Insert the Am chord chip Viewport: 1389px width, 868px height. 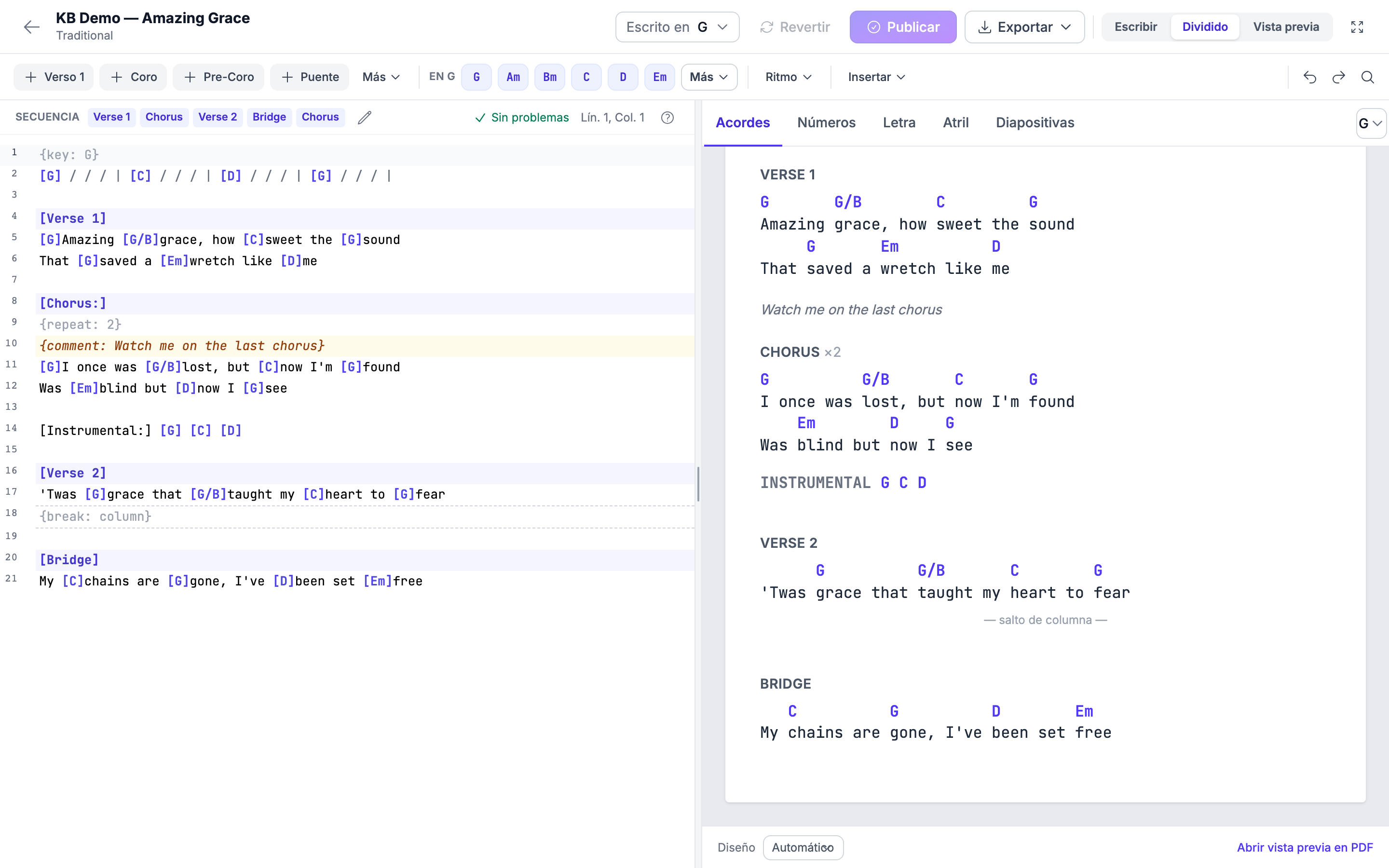tap(513, 77)
